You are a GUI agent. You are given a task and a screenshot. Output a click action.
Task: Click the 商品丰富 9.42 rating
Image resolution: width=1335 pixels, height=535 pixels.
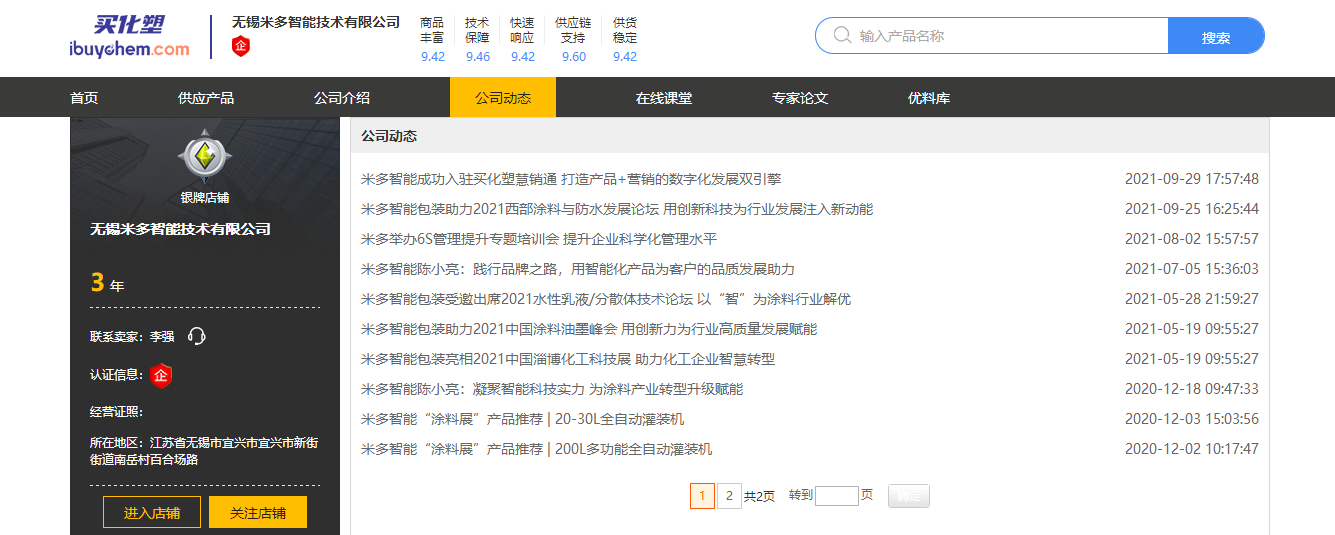(433, 39)
